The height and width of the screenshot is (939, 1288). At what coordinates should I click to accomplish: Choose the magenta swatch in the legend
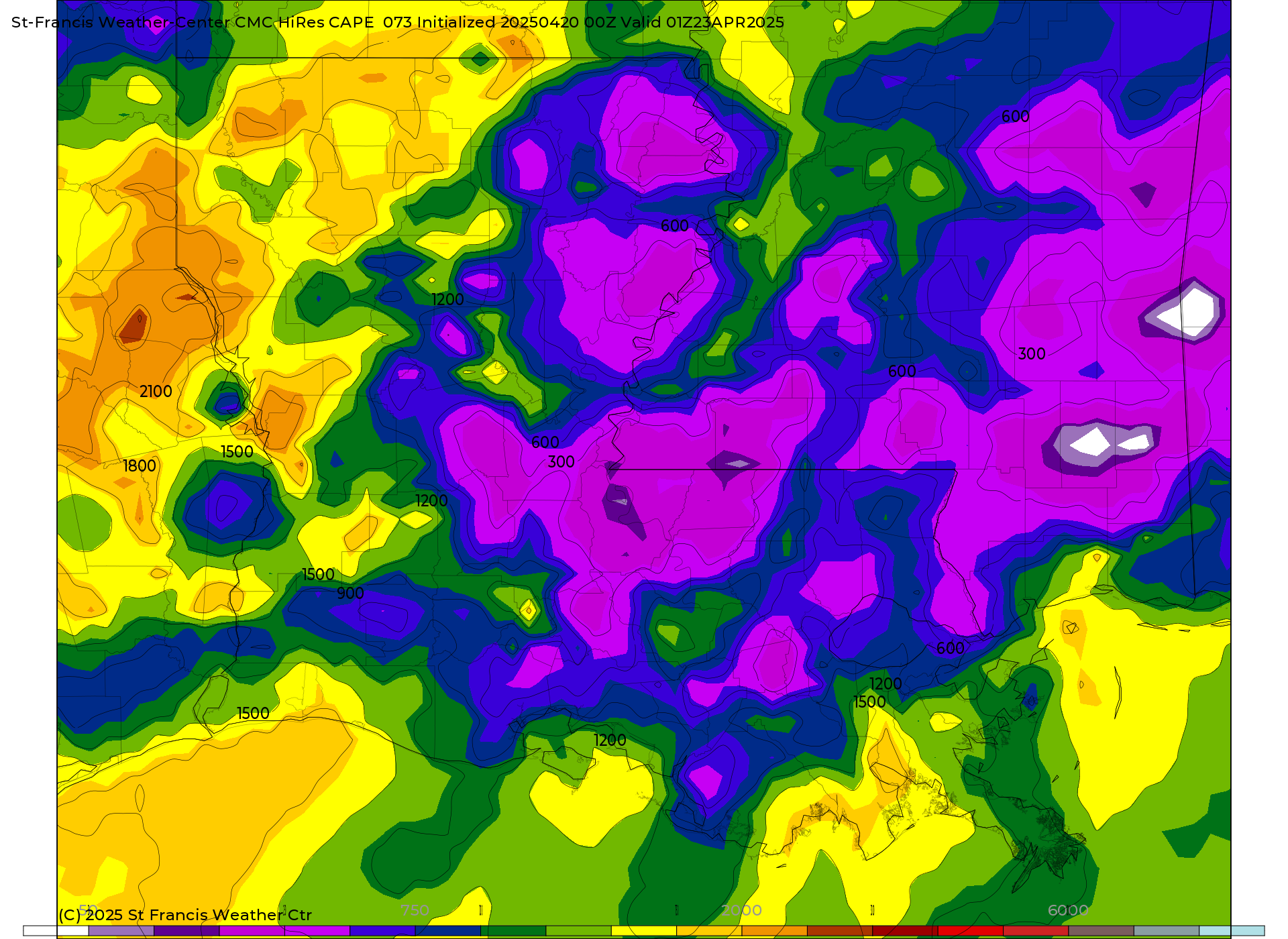[252, 931]
